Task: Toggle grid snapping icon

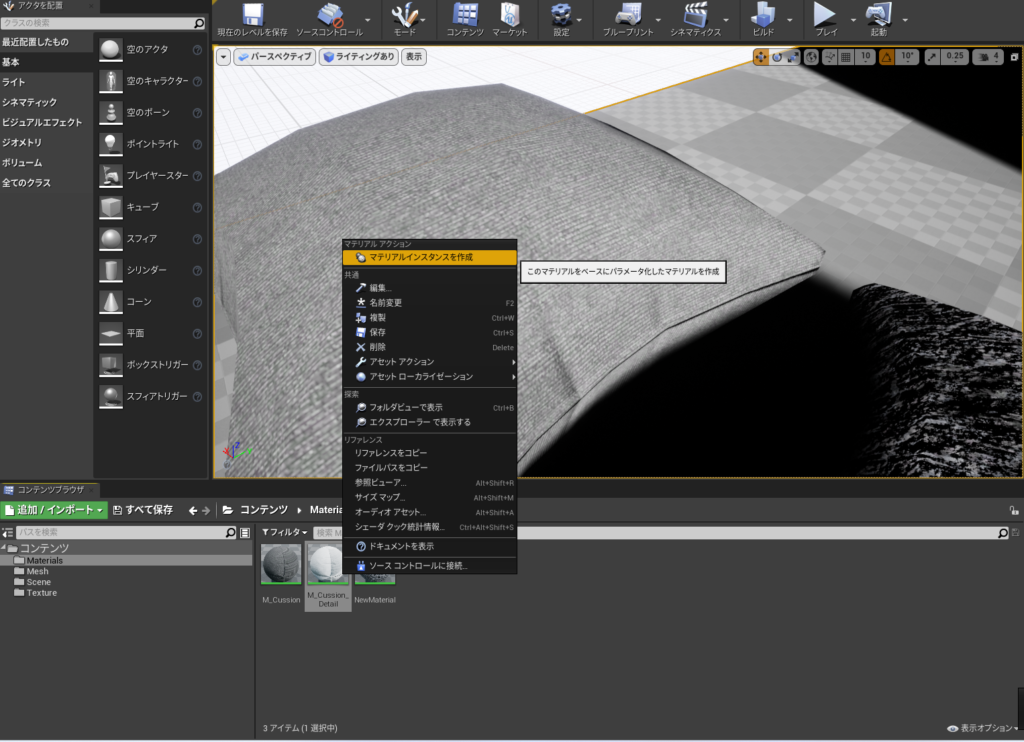Action: [846, 57]
